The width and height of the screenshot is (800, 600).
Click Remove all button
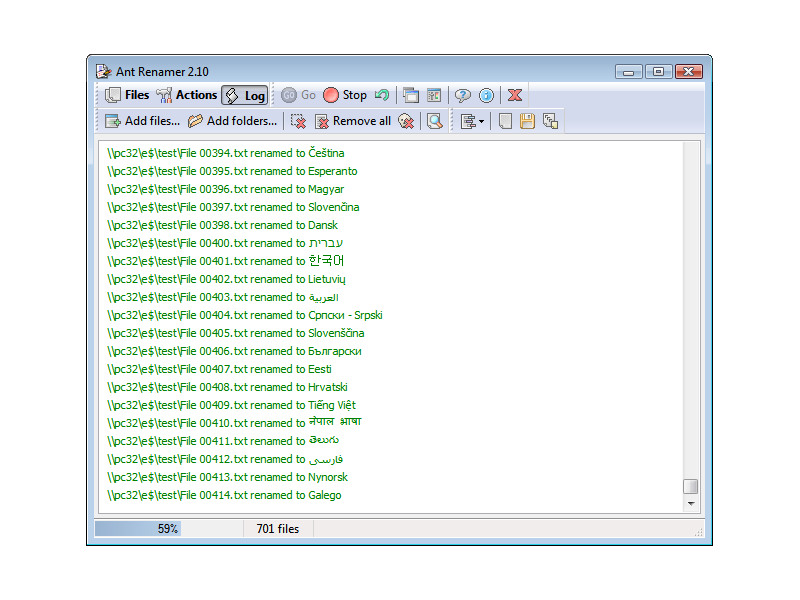[x=352, y=121]
